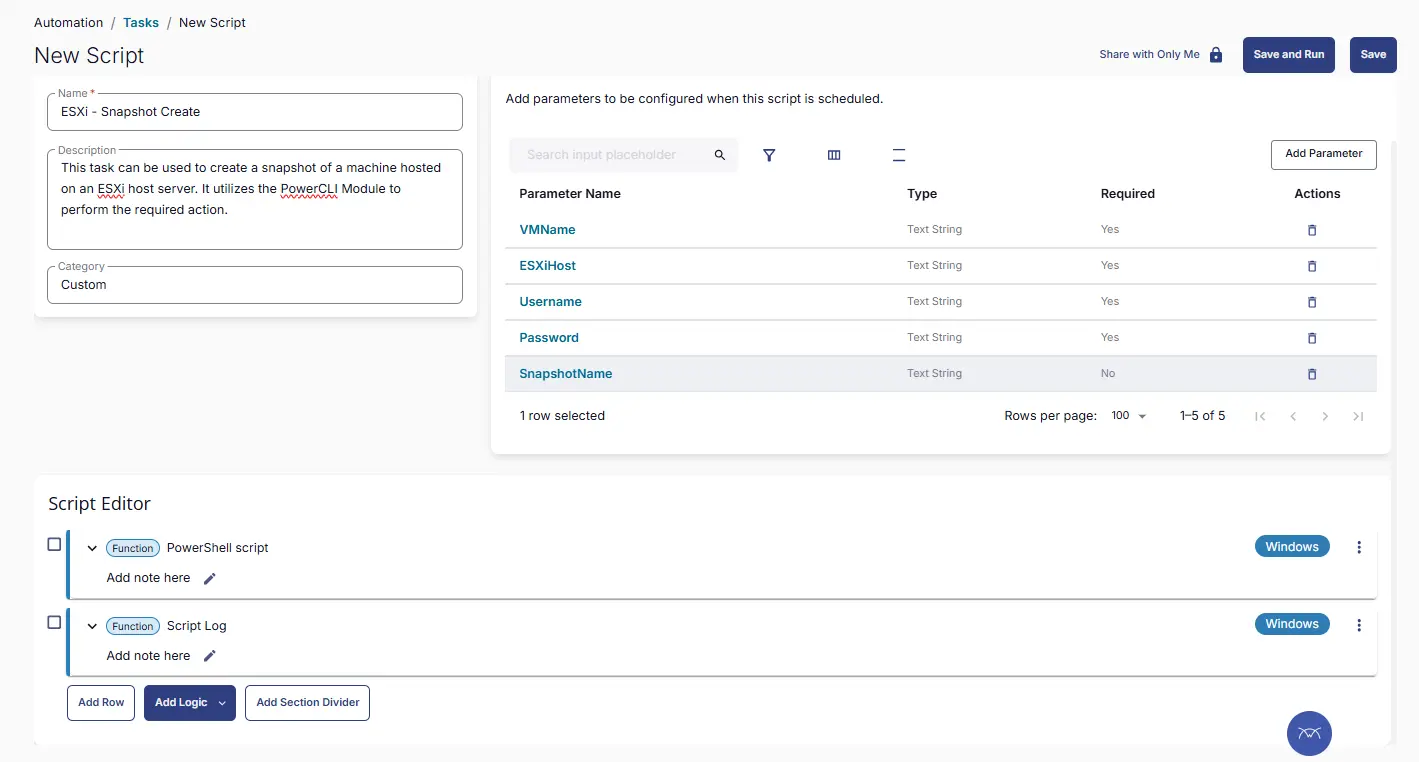Check the PowerShell script row checkbox
Screen dimensions: 1419x762
tap(55, 545)
